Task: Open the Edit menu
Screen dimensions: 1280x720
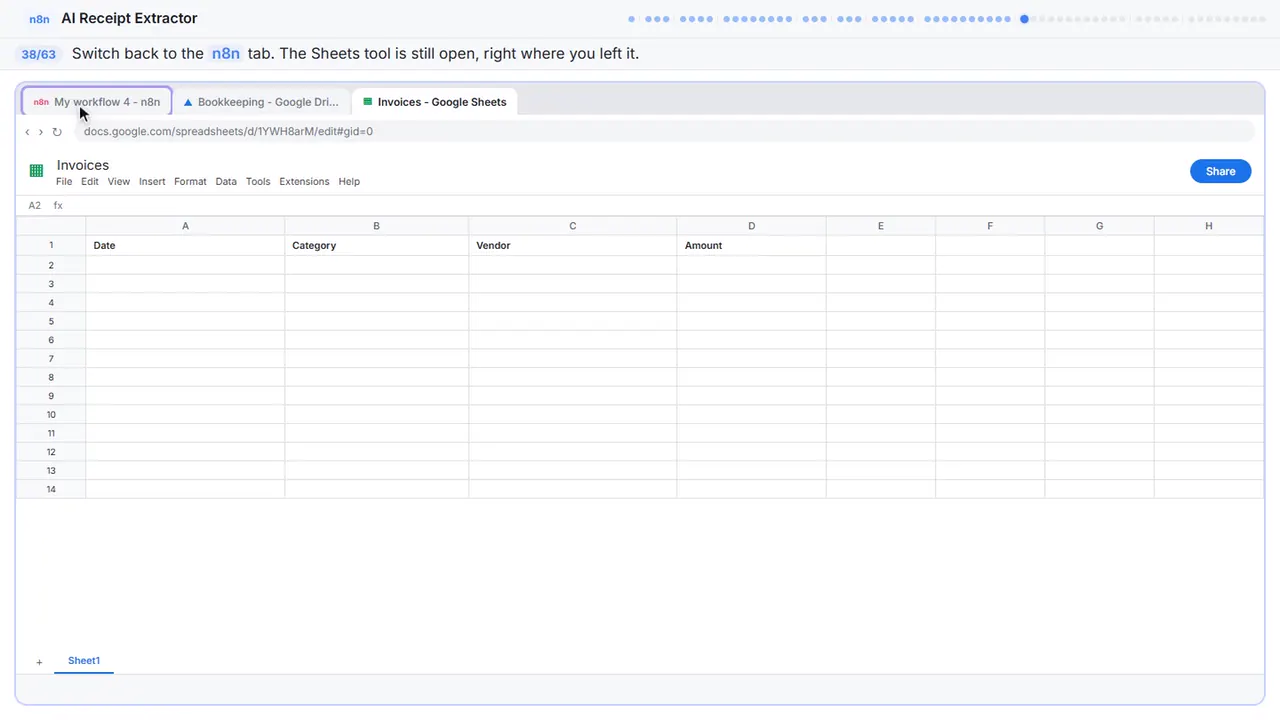Action: point(90,182)
